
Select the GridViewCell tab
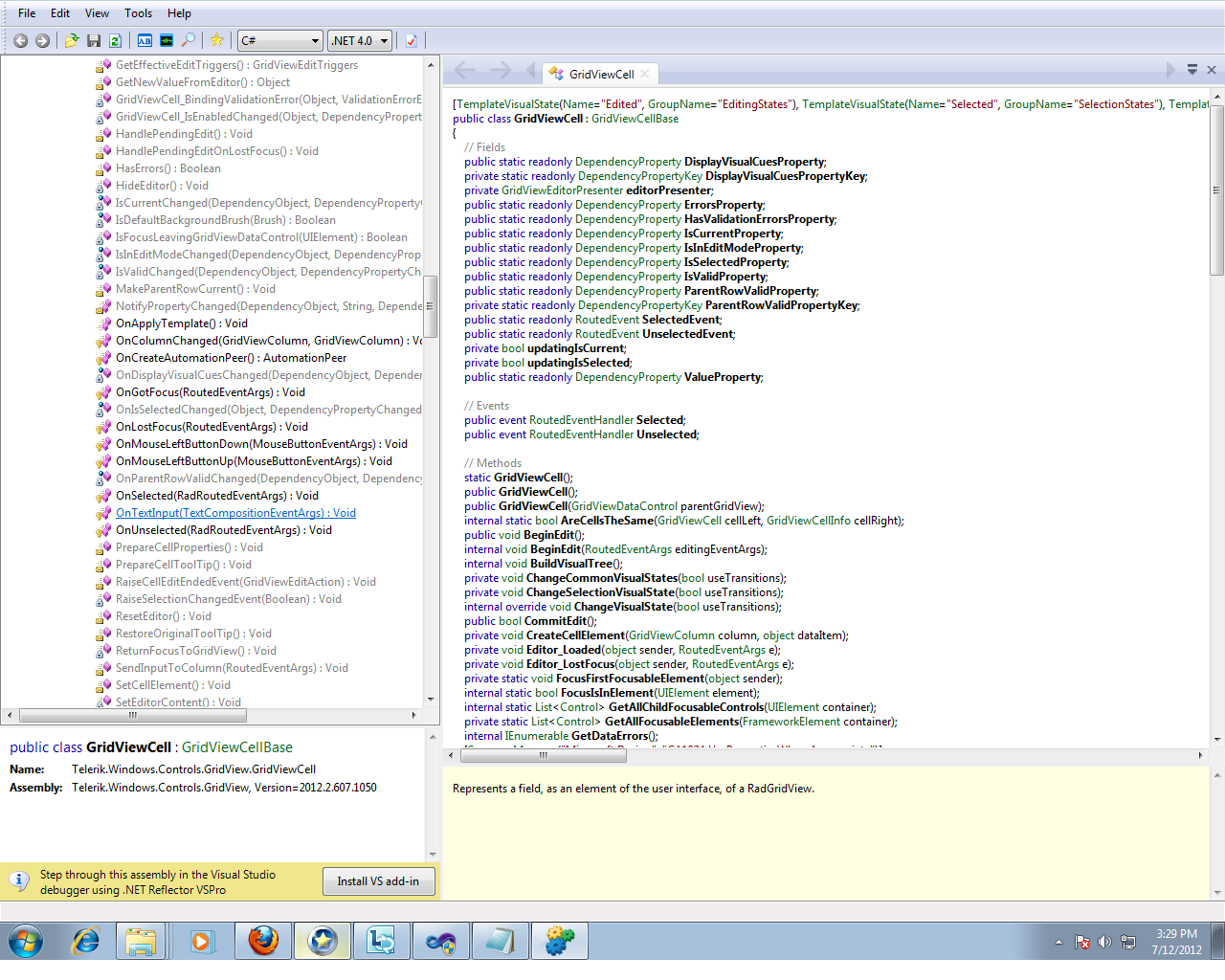[x=600, y=74]
